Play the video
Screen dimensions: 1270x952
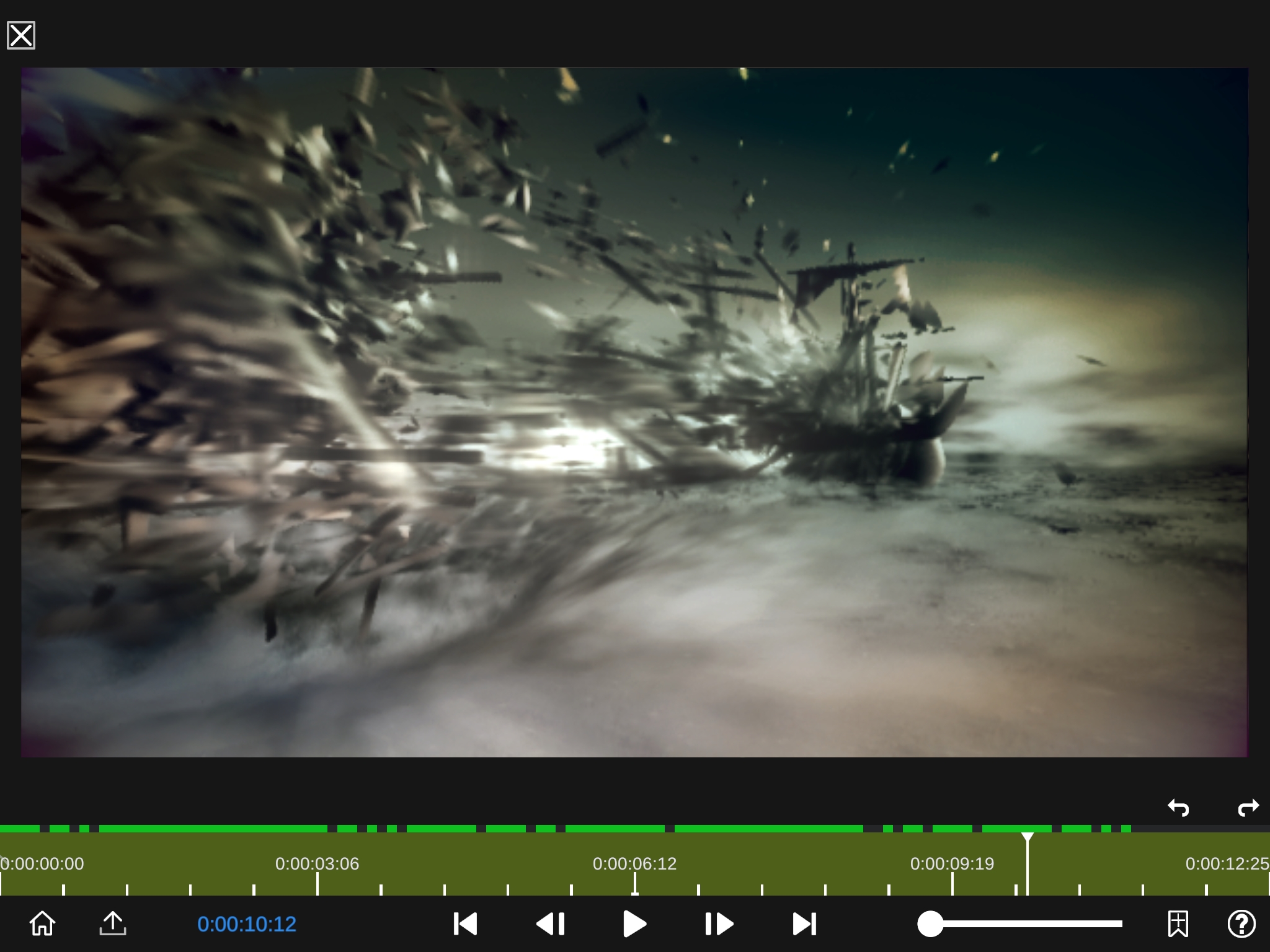pos(634,923)
